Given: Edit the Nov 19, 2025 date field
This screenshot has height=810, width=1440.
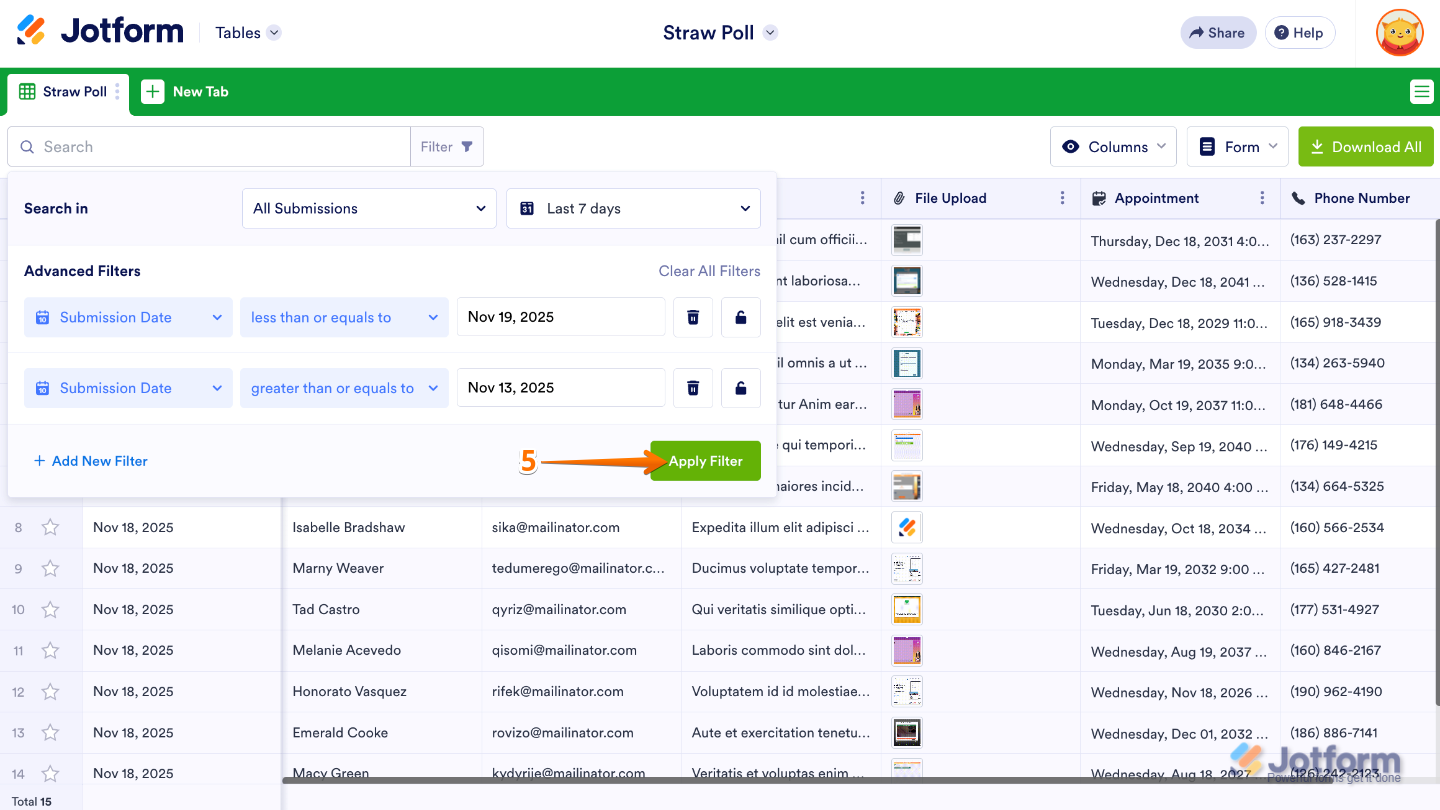Looking at the screenshot, I should tap(561, 316).
